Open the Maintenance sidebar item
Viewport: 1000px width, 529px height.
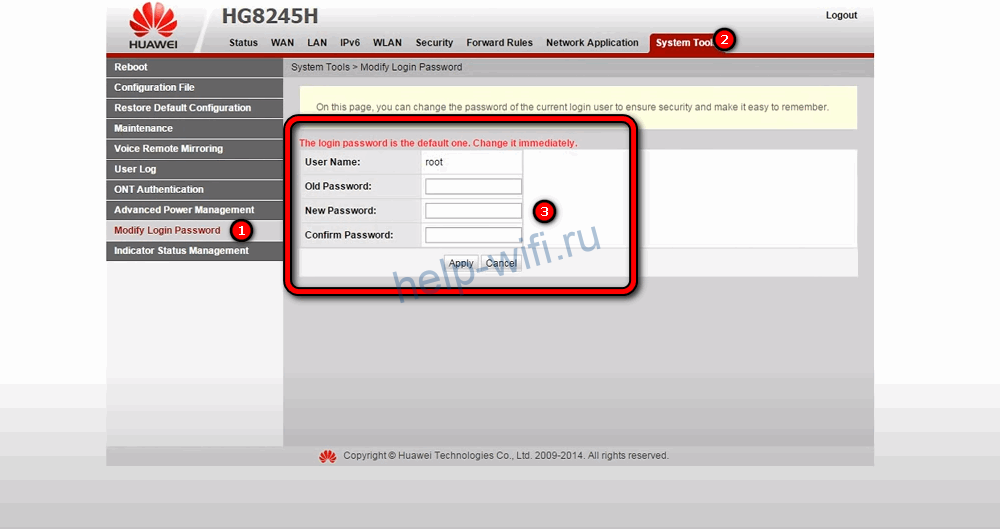tap(195, 128)
